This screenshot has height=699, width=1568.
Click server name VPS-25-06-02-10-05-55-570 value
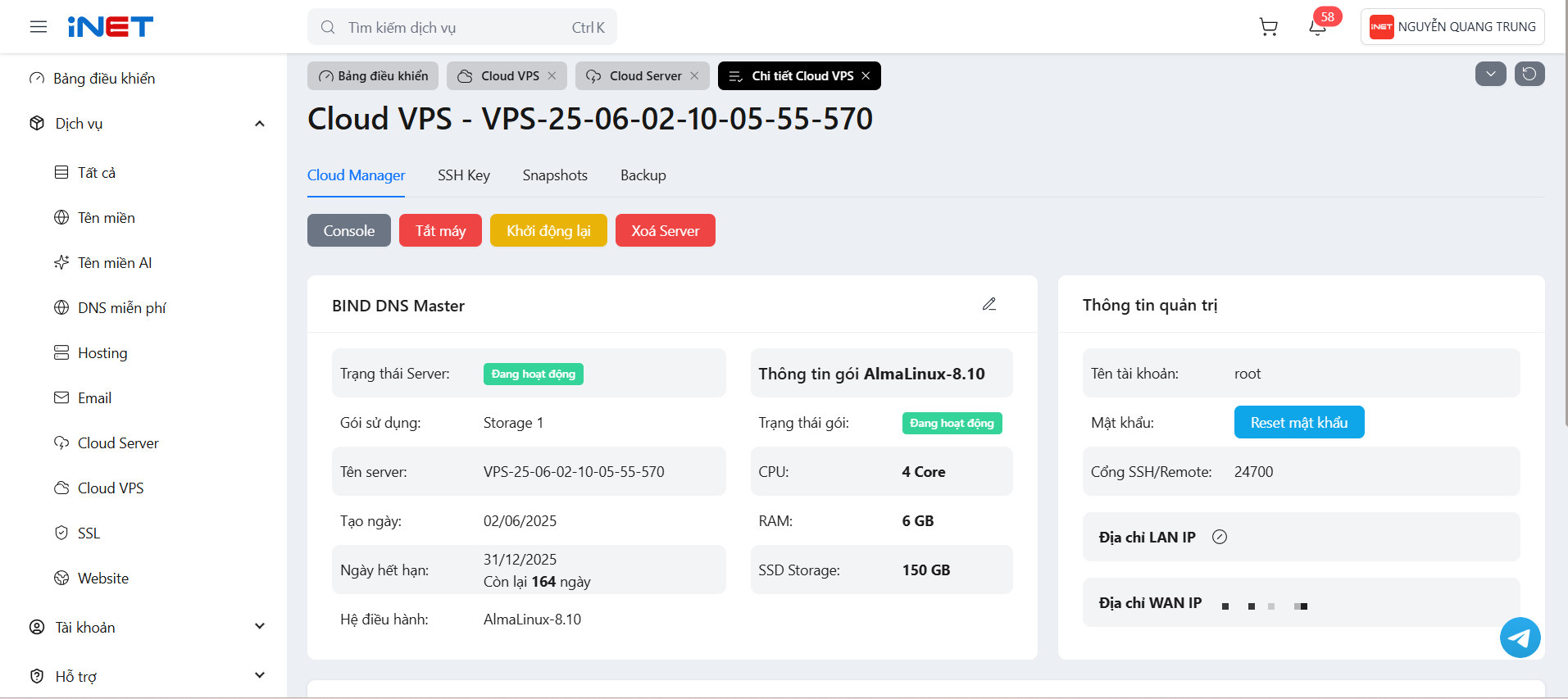pos(574,472)
